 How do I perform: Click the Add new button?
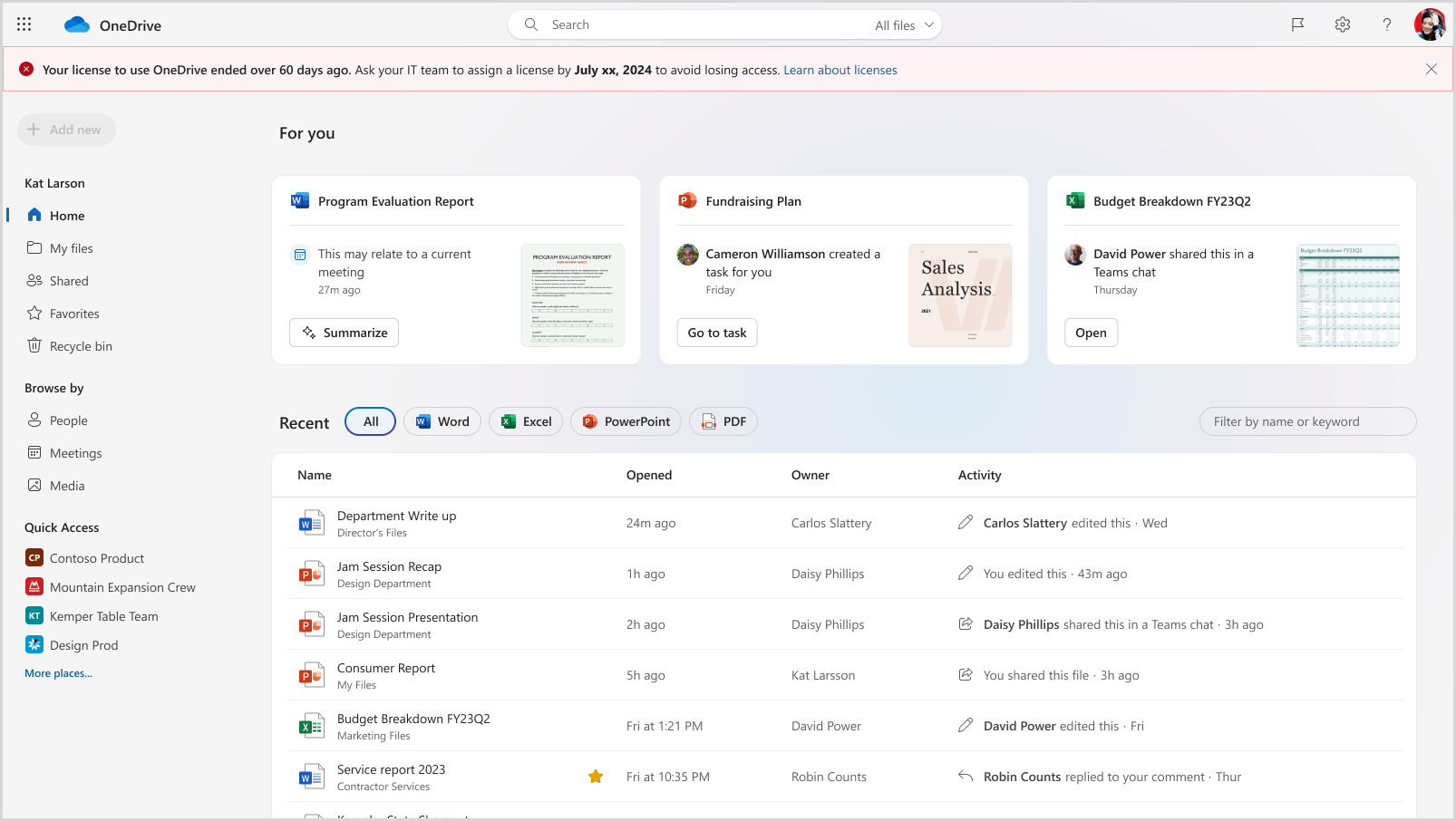click(66, 130)
